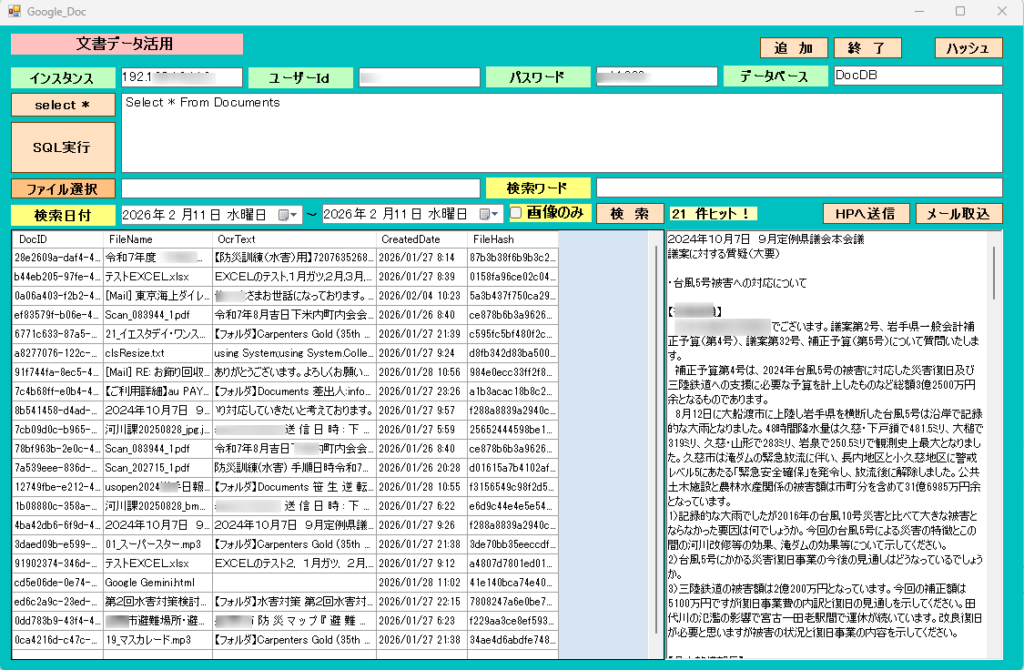This screenshot has height=670, width=1024.
Task: Open file picker with the ファイル選択 button
Action: pyautogui.click(x=63, y=188)
